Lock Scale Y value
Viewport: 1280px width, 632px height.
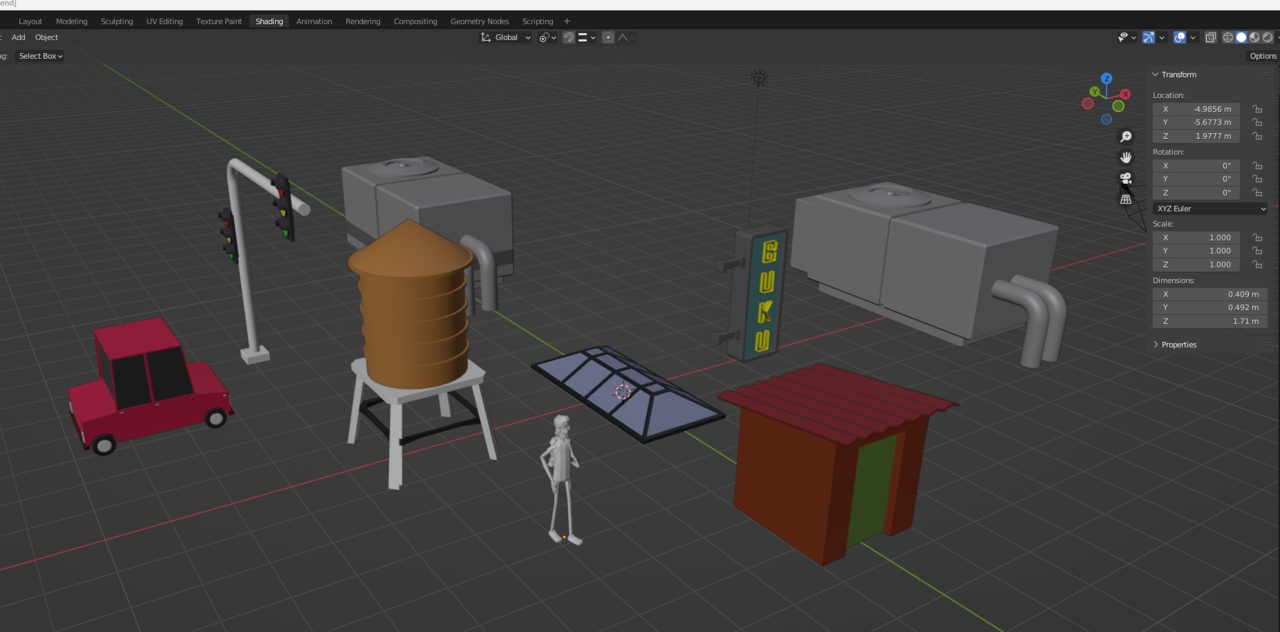pos(1257,251)
